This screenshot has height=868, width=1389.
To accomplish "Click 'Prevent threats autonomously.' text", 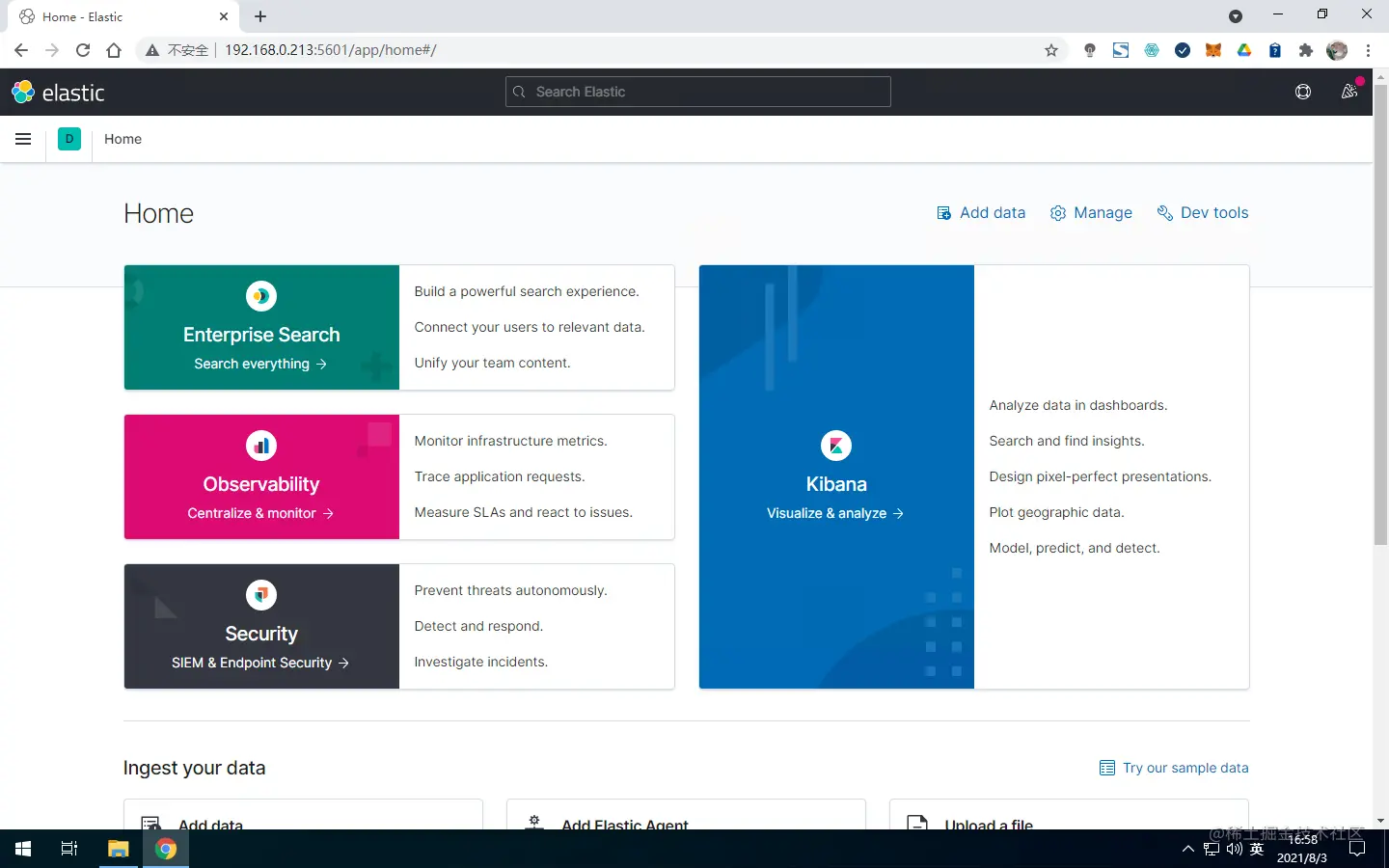I will coord(511,590).
